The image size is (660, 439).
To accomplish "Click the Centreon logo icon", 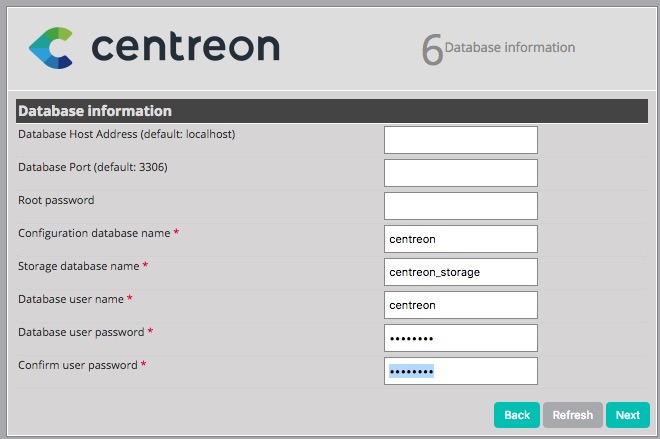I will pos(51,48).
